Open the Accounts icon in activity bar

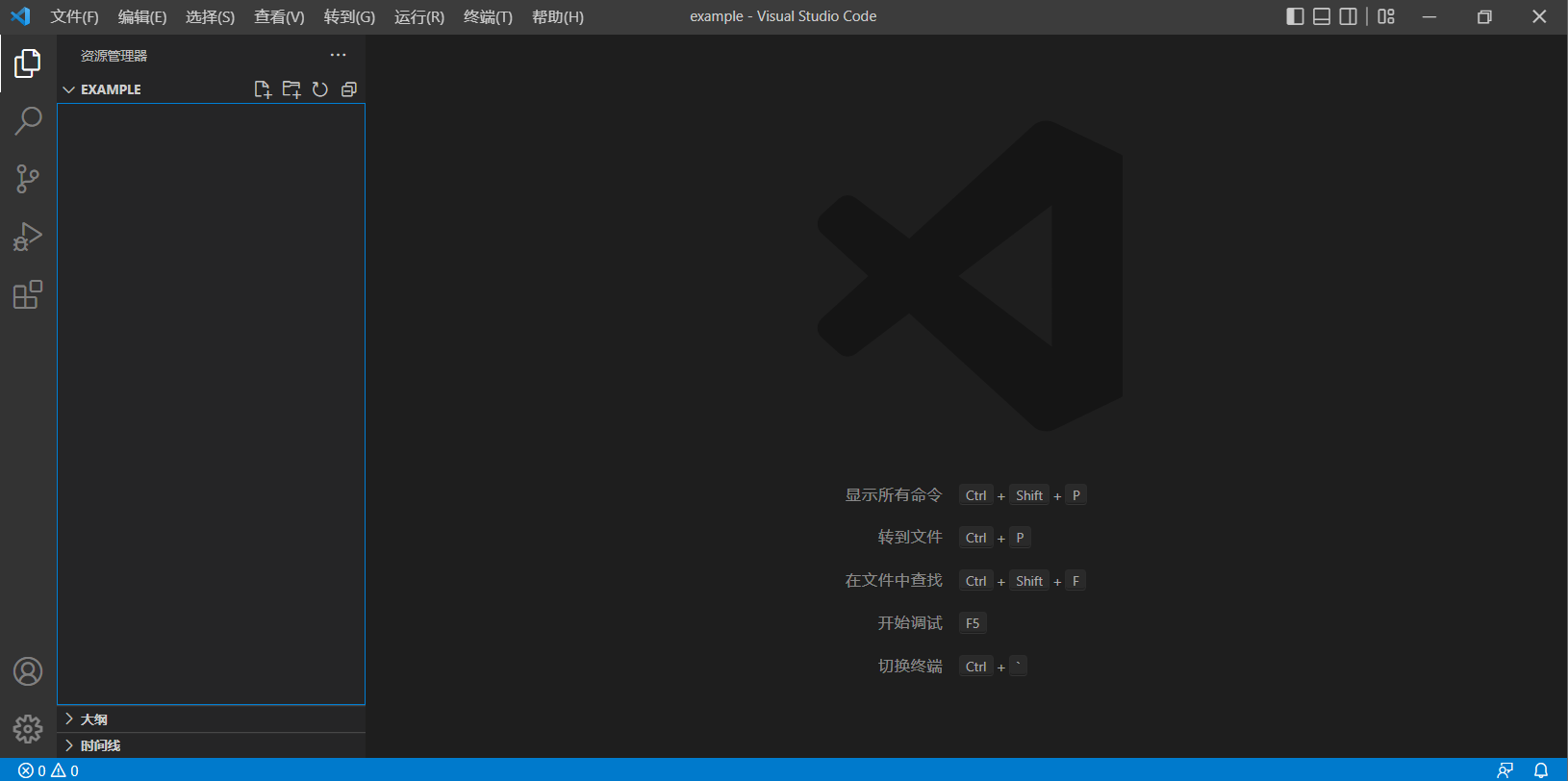point(28,671)
